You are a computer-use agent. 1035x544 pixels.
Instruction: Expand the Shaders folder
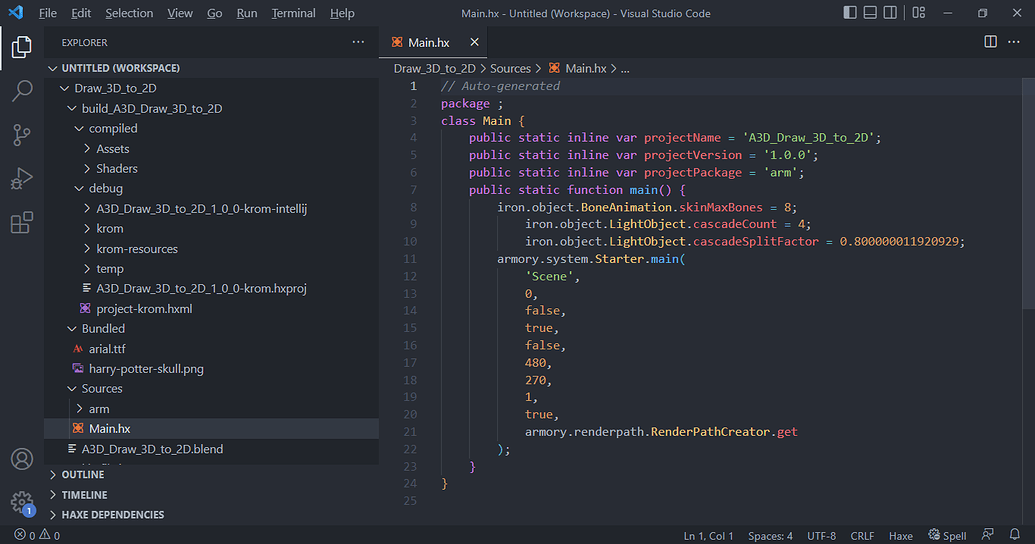tap(211, 168)
